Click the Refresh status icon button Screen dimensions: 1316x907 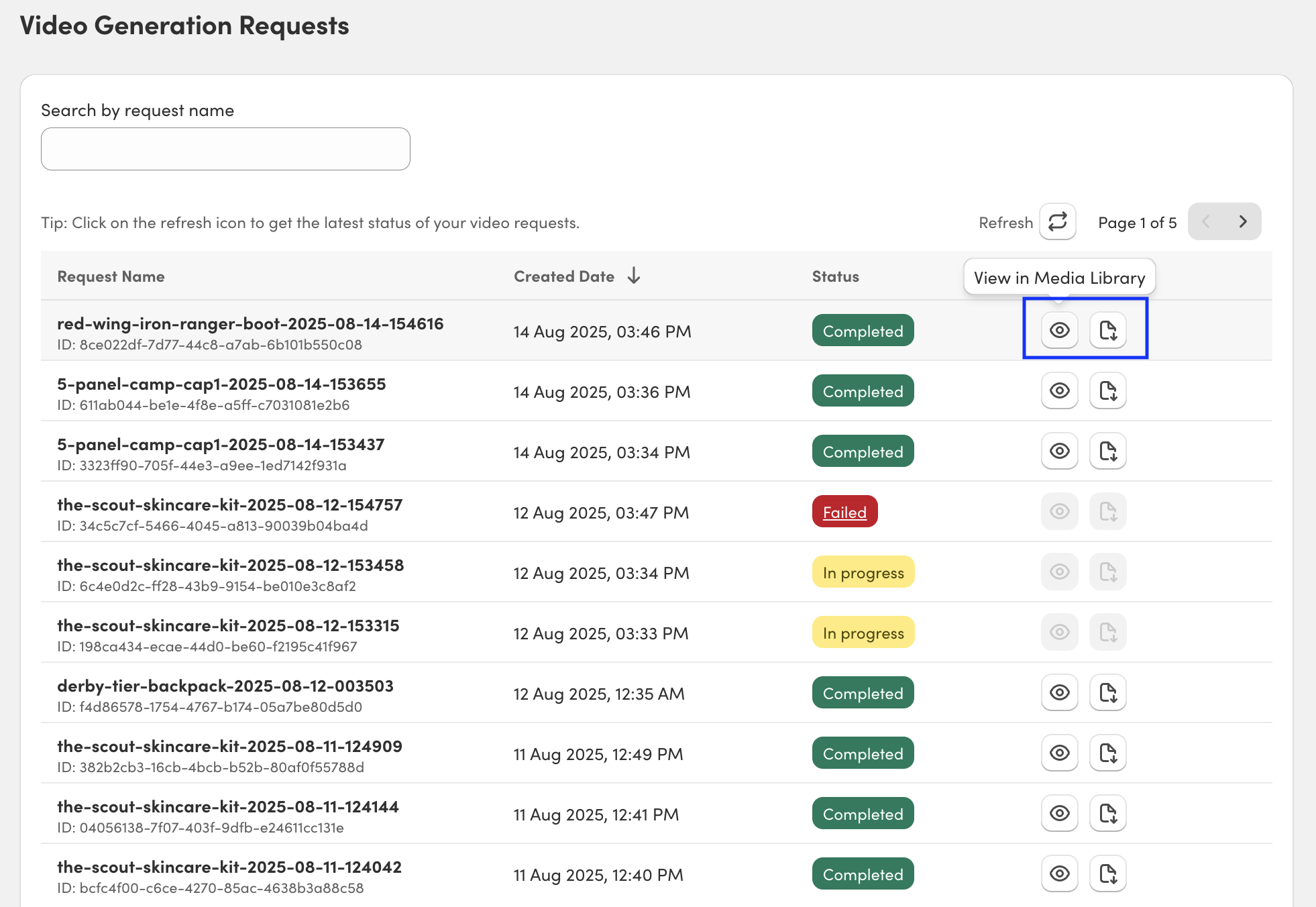pyautogui.click(x=1057, y=222)
